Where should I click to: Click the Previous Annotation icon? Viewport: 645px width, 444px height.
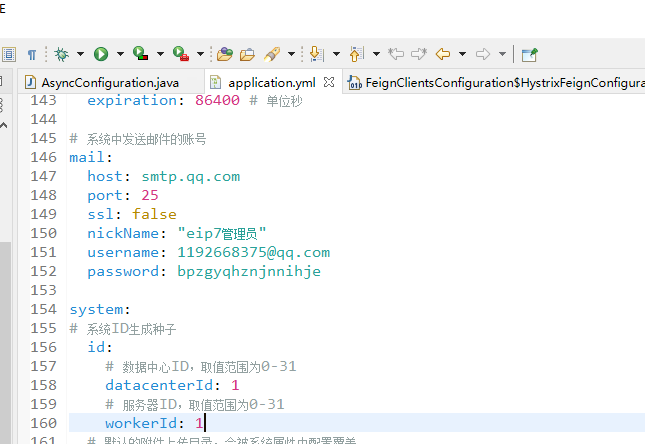tap(357, 54)
